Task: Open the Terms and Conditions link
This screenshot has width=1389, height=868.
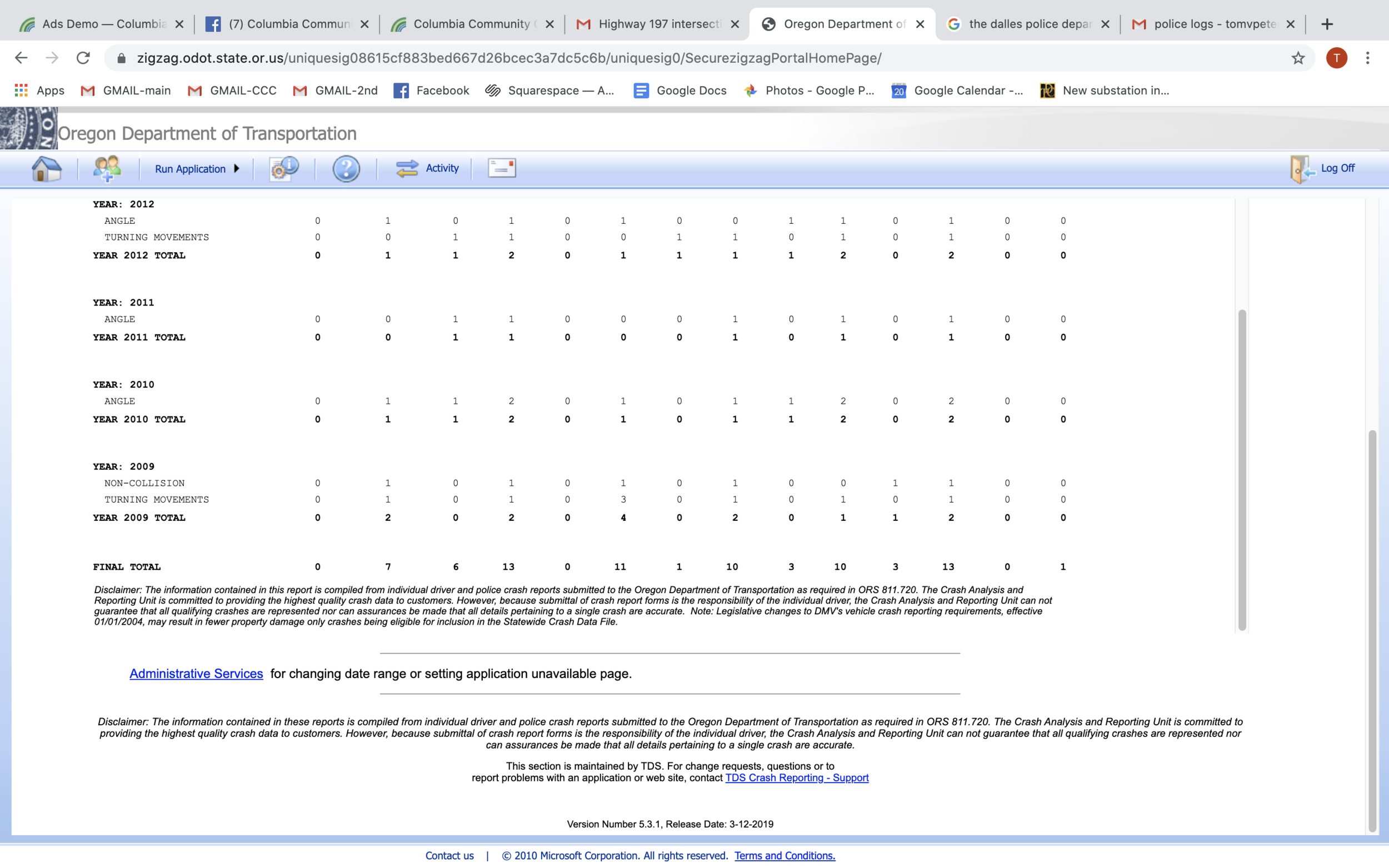Action: click(785, 855)
